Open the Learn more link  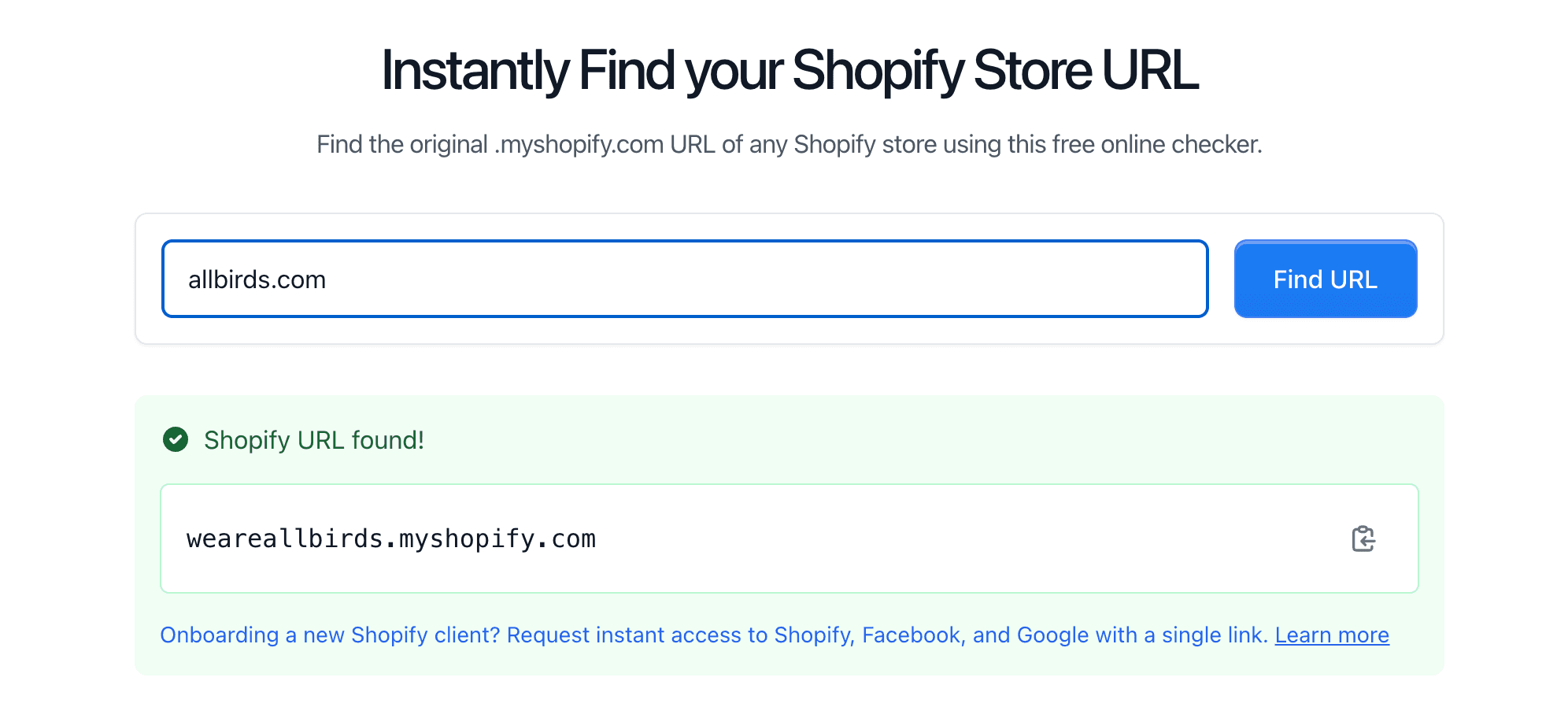click(x=1332, y=635)
